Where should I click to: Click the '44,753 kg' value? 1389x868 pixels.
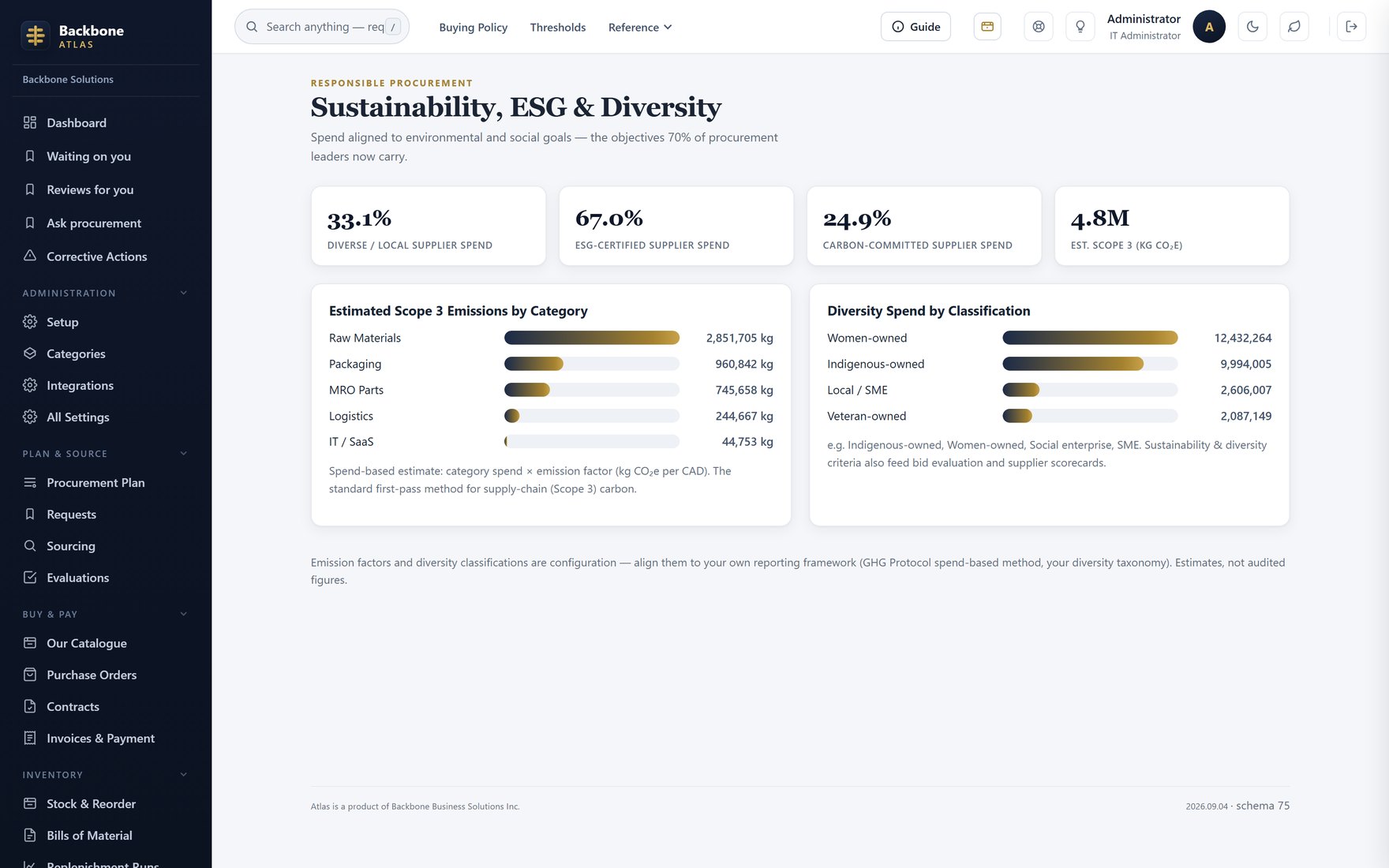[747, 442]
